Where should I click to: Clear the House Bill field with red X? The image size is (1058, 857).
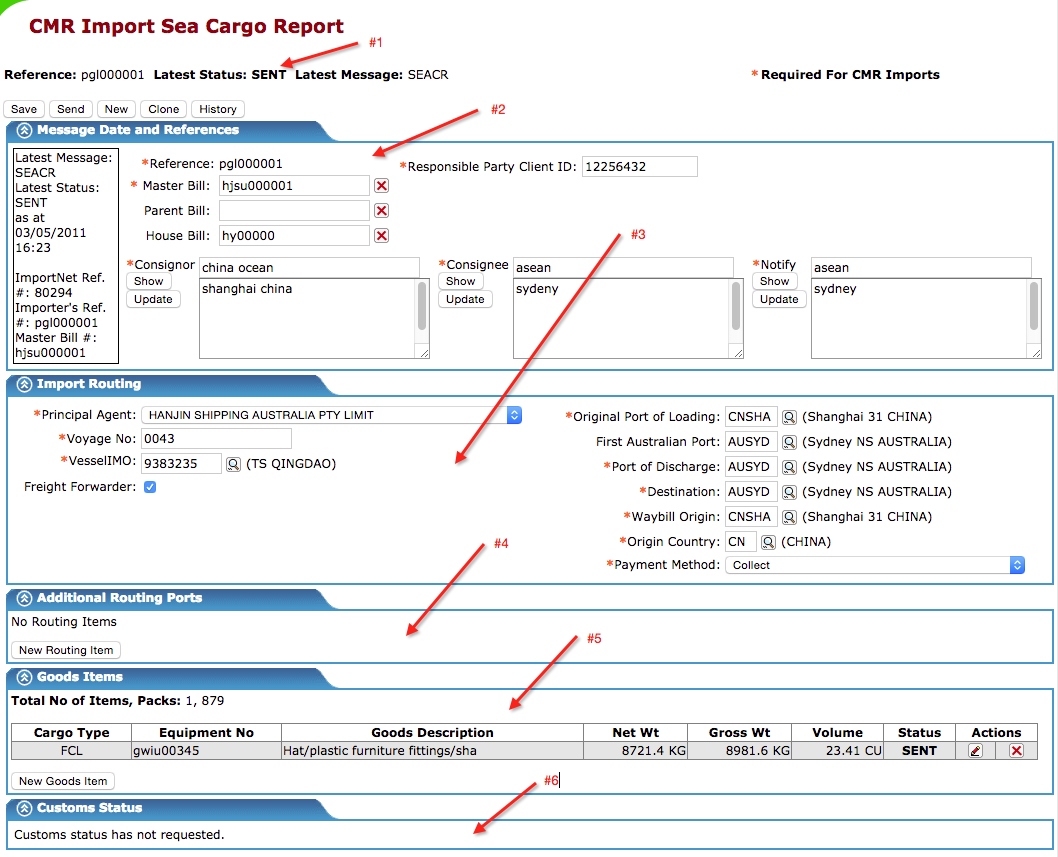point(381,236)
